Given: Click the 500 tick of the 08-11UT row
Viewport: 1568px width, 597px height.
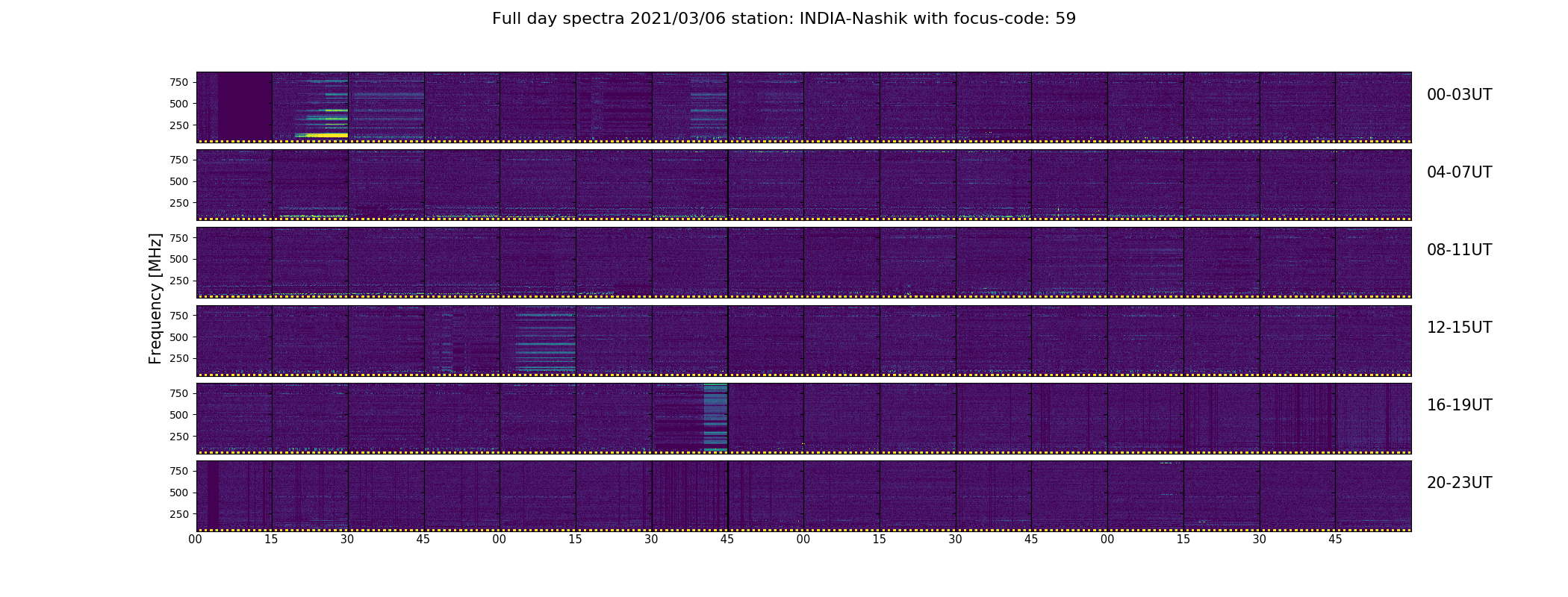Looking at the screenshot, I should (x=179, y=259).
